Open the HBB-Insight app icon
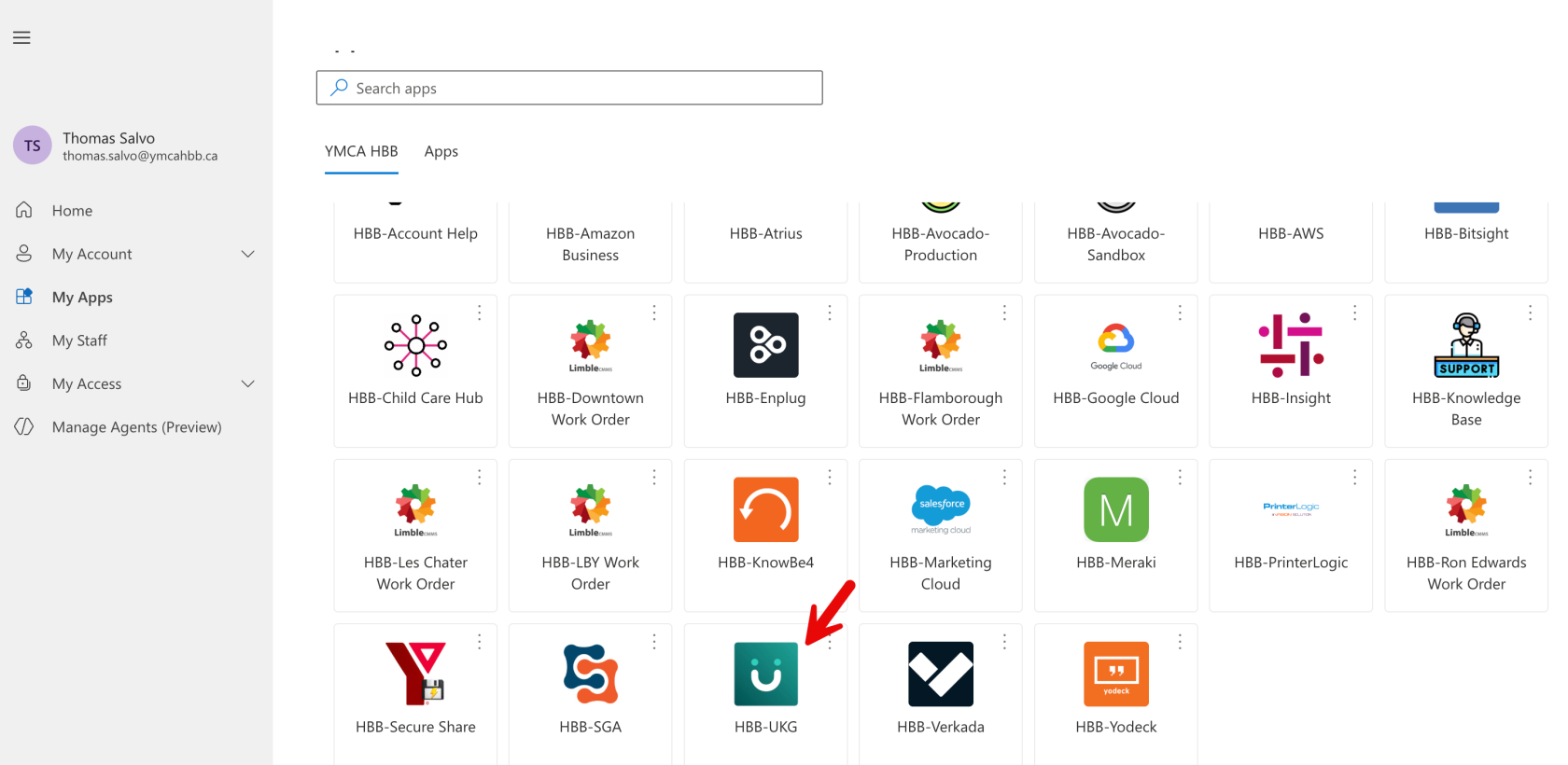Screen dimensions: 1568x765 1291,345
